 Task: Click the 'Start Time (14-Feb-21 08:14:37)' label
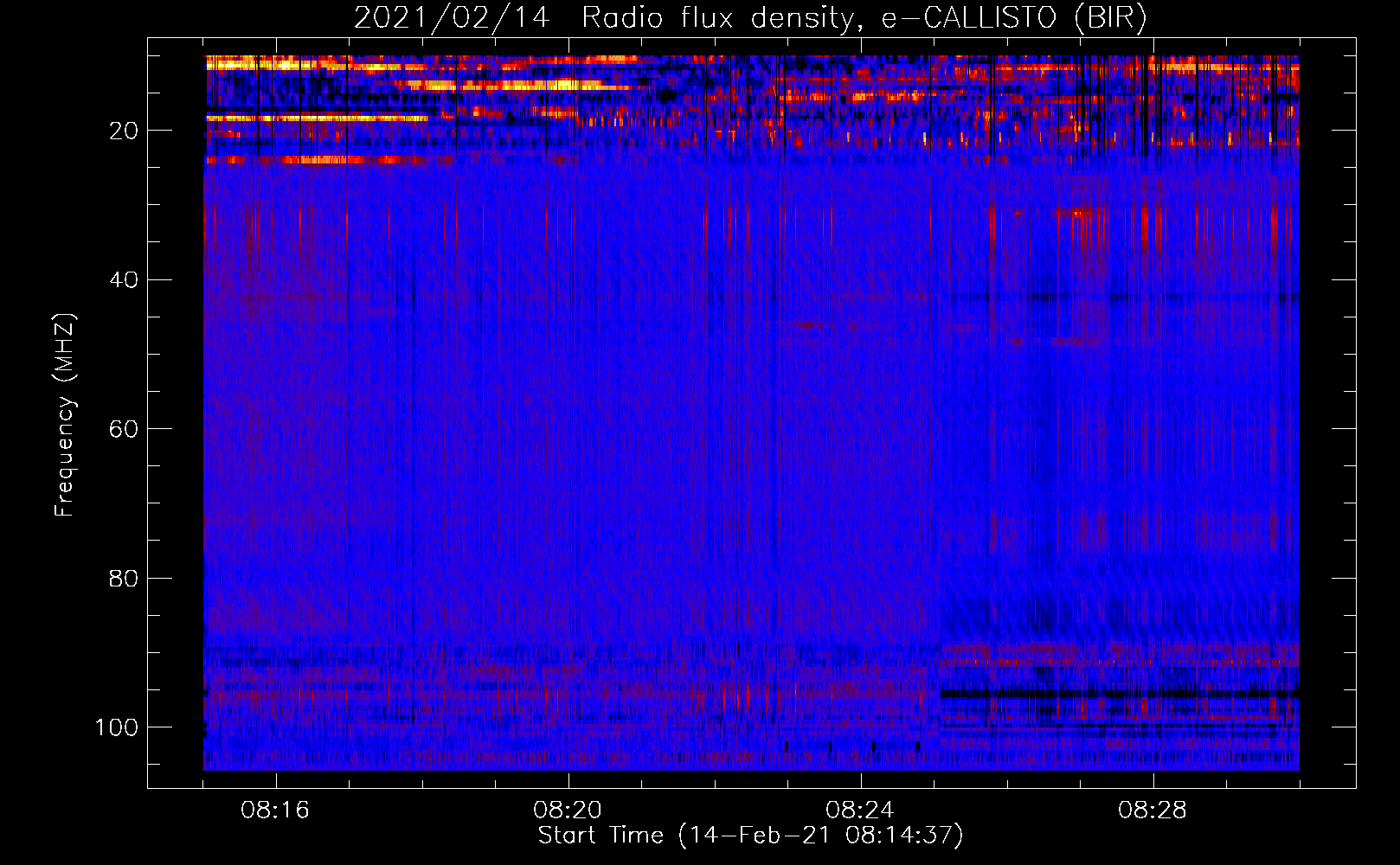point(750,836)
